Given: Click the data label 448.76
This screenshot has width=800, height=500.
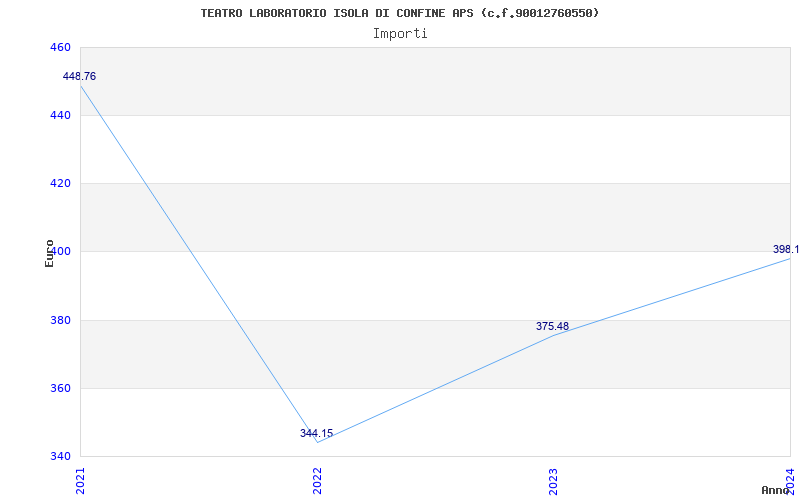Looking at the screenshot, I should [79, 77].
